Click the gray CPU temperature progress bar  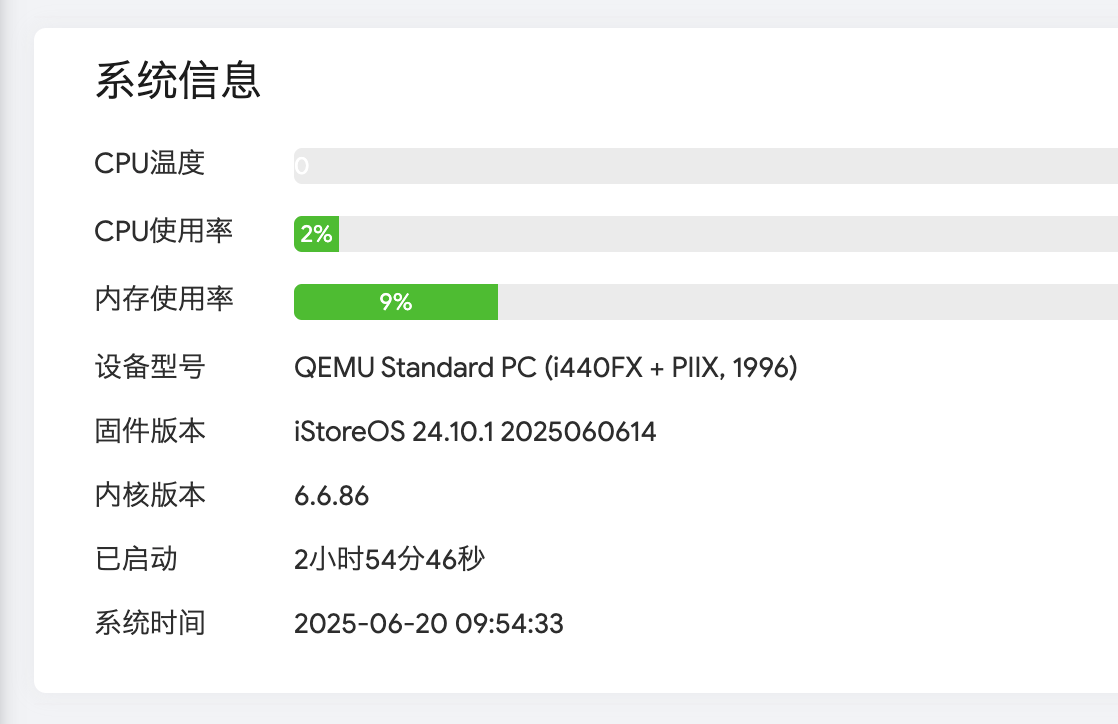pyautogui.click(x=700, y=166)
